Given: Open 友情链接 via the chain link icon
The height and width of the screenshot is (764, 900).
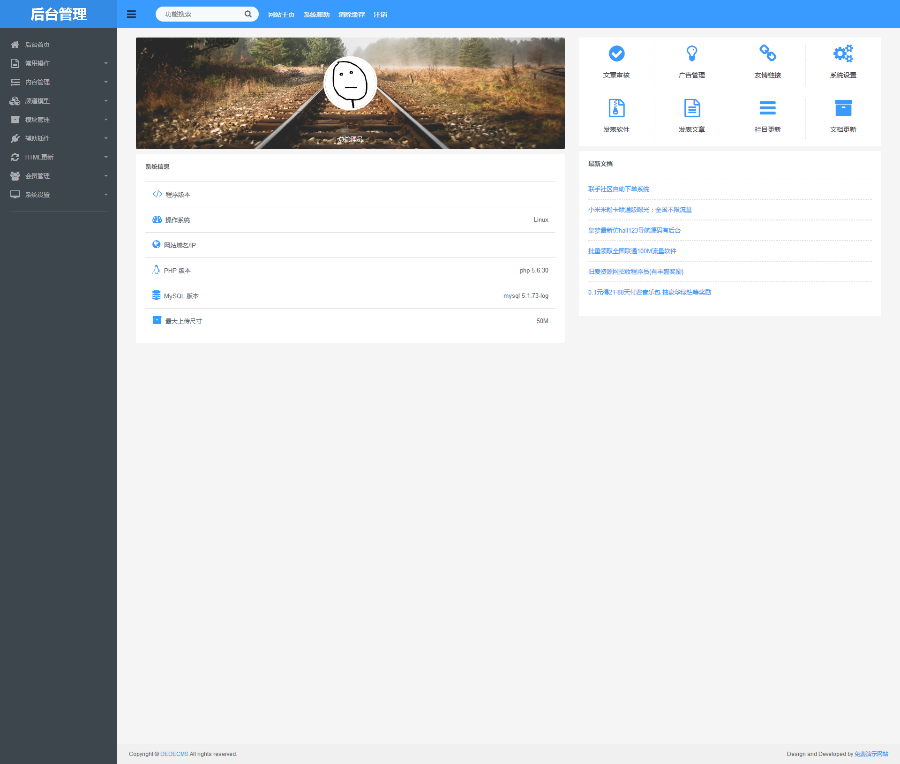Looking at the screenshot, I should tap(768, 53).
